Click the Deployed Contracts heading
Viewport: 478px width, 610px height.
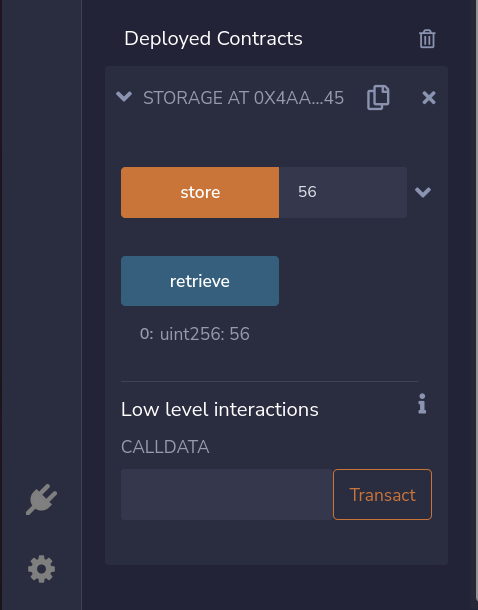pyautogui.click(x=213, y=39)
